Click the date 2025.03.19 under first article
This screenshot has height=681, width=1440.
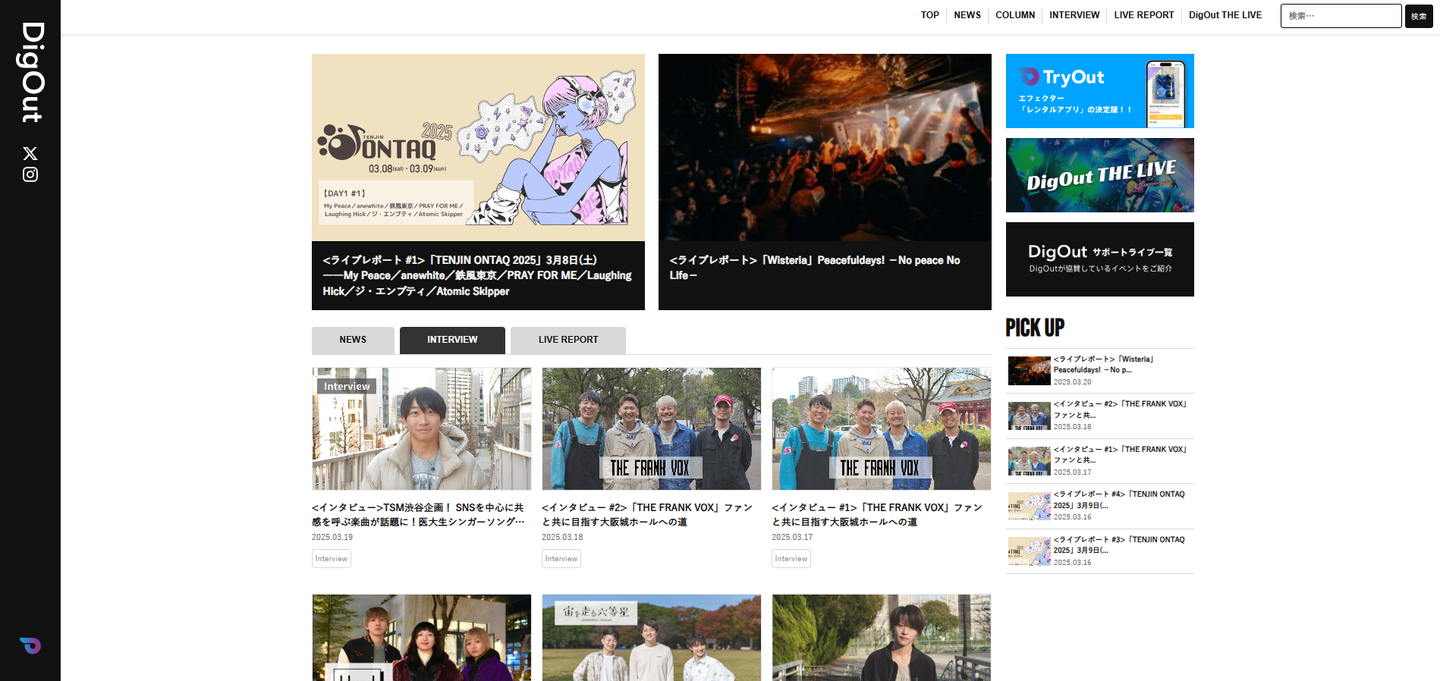click(x=332, y=537)
